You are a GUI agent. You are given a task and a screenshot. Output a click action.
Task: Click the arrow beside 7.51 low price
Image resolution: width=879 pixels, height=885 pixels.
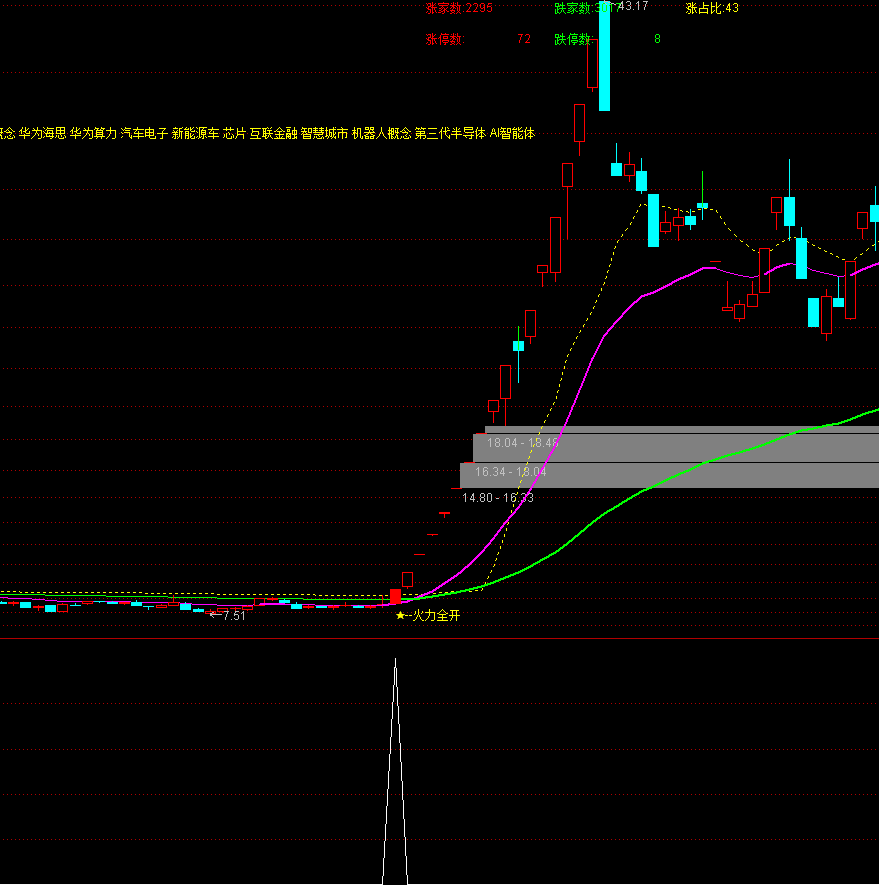click(215, 616)
